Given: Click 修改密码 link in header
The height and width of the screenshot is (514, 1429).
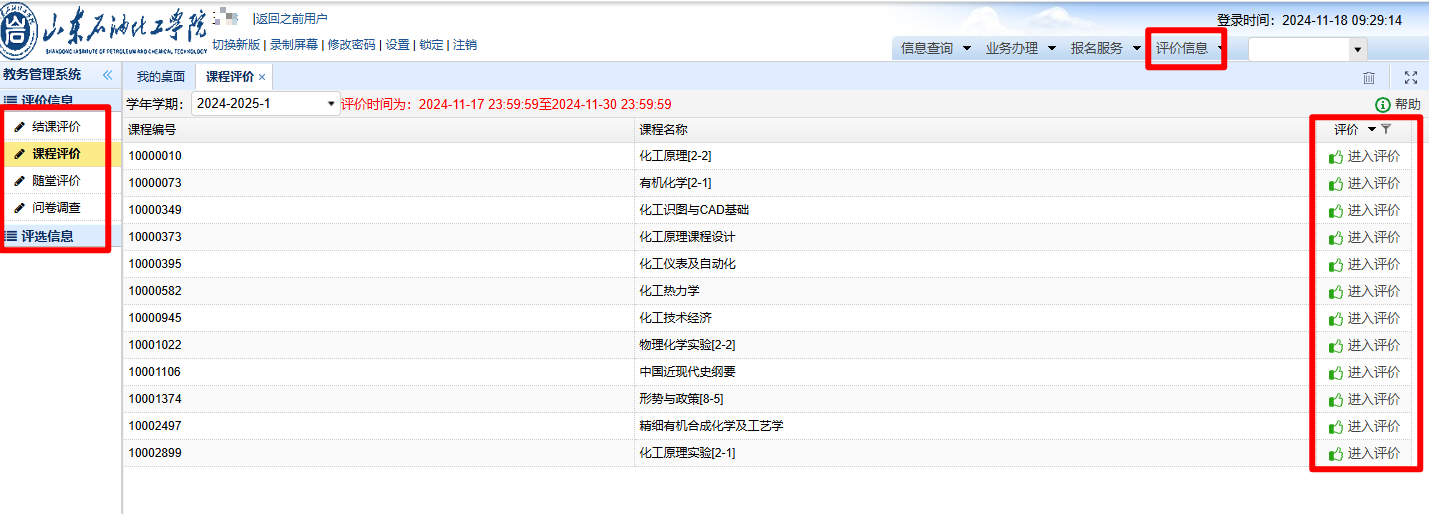Looking at the screenshot, I should tap(351, 45).
